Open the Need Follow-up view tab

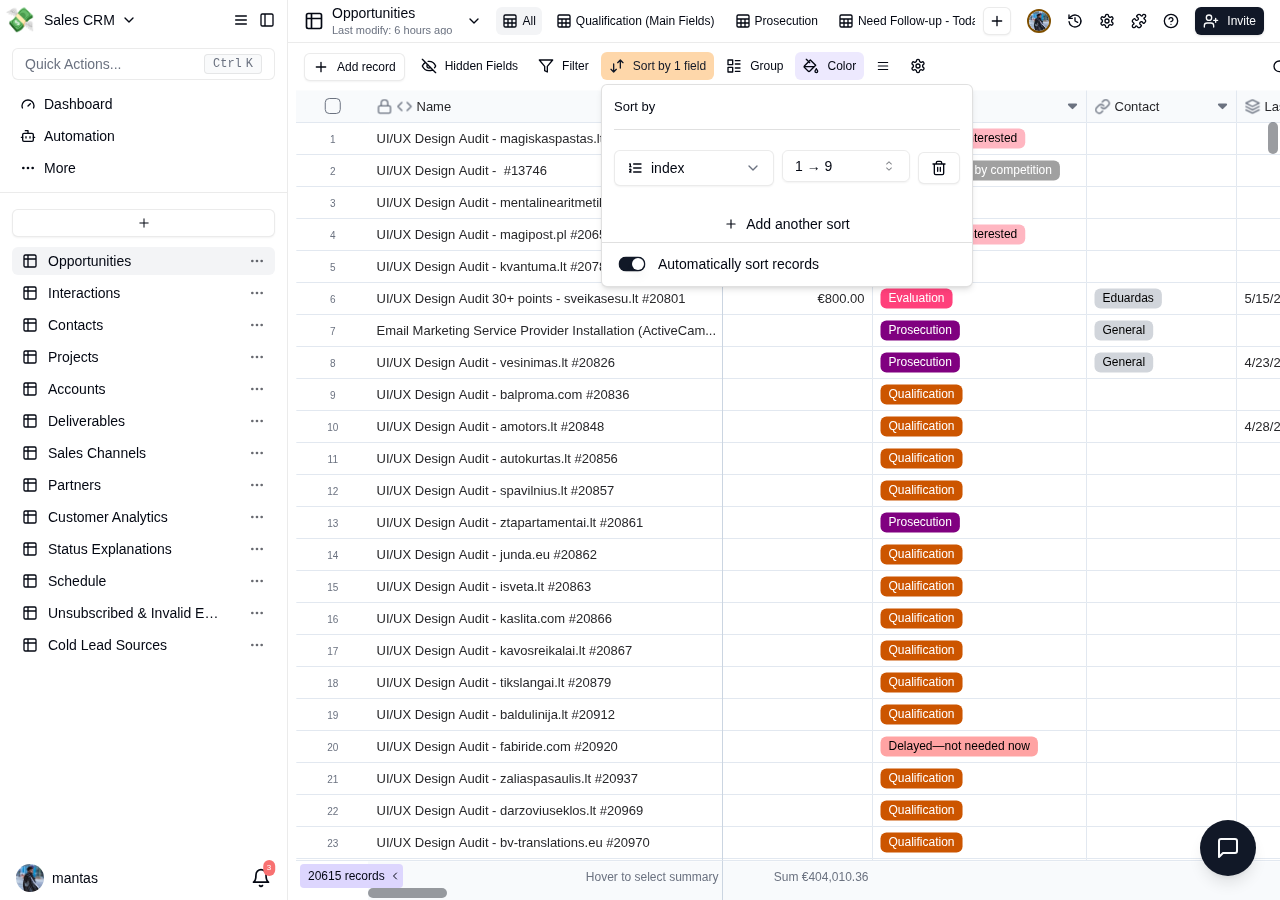click(x=906, y=21)
